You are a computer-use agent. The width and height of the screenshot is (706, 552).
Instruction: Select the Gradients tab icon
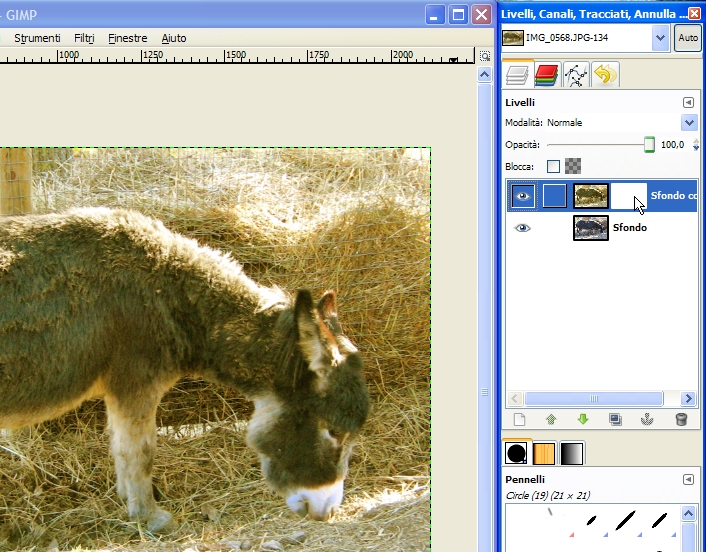pos(572,454)
